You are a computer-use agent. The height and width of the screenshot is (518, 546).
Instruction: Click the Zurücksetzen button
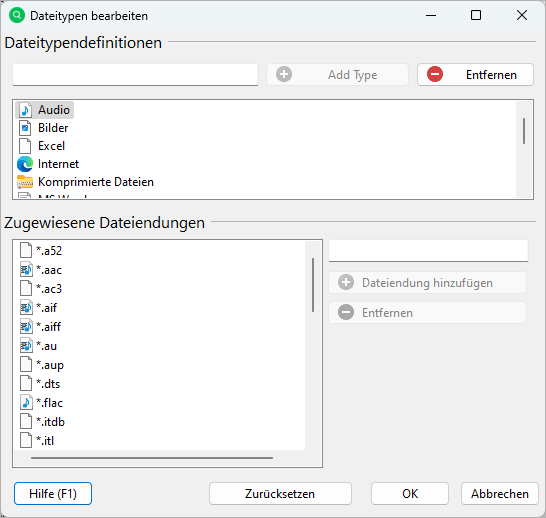coord(280,494)
